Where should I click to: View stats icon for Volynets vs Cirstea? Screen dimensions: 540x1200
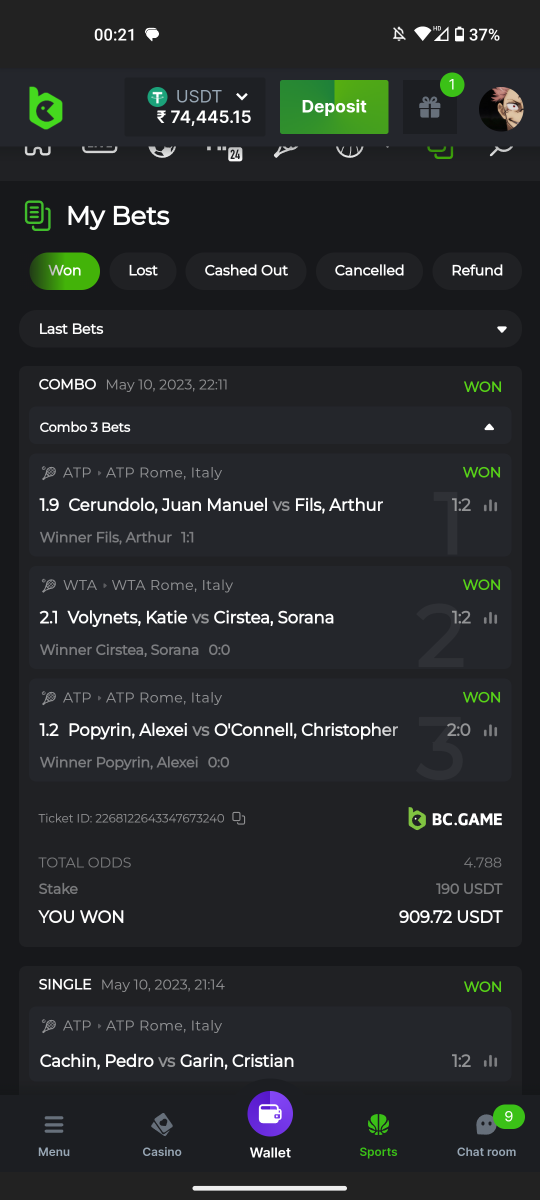[490, 618]
